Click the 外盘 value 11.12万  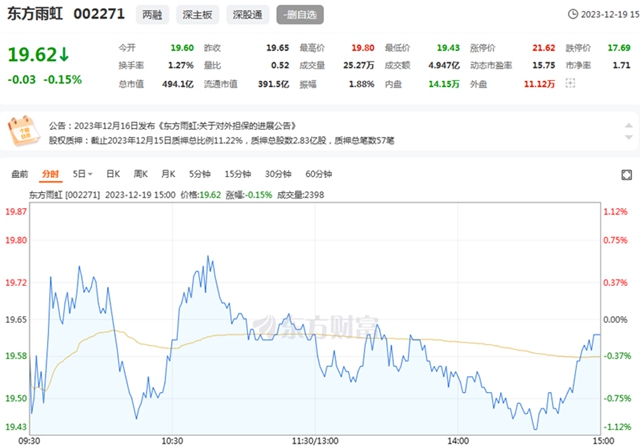pos(540,84)
